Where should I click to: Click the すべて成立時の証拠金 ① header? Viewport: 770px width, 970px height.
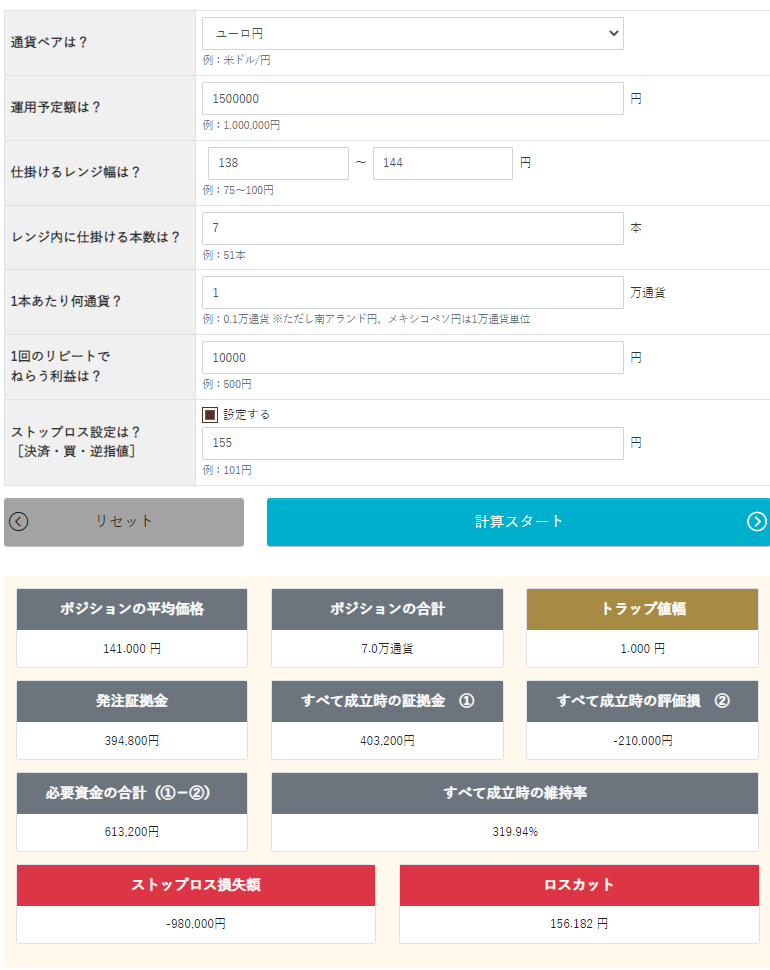pos(387,701)
